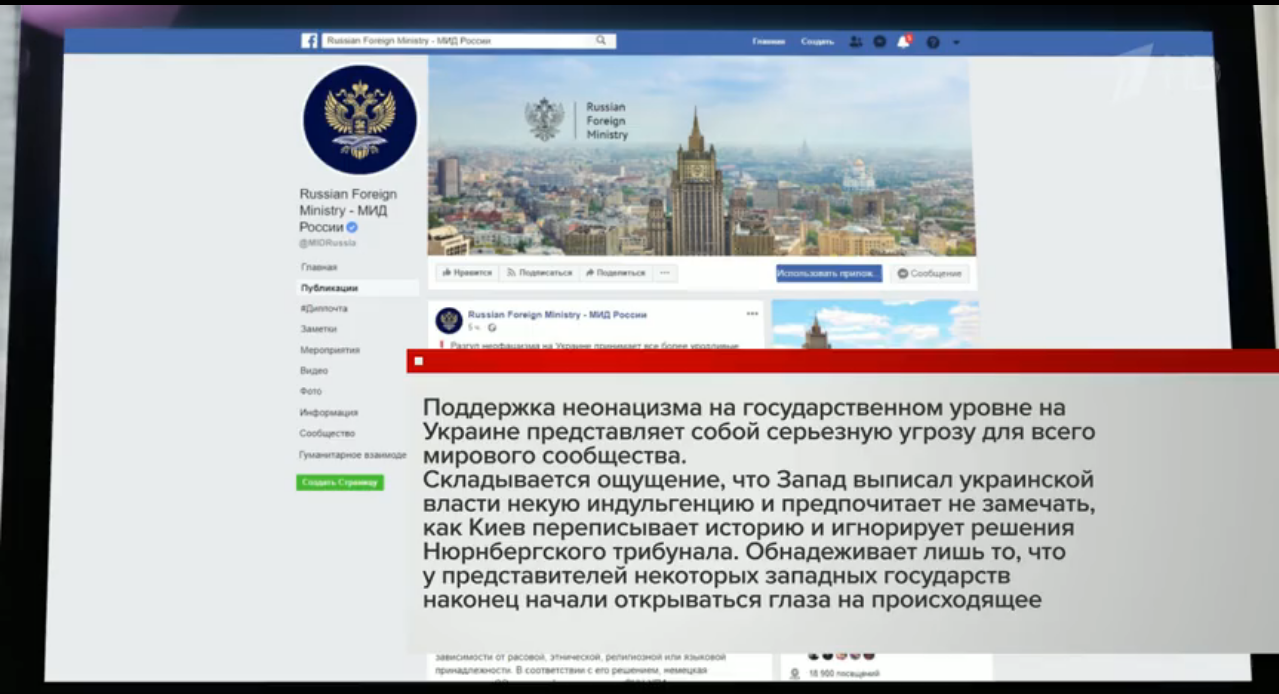Viewport: 1279px width, 694px height.
Task: Click Использовать приложение button
Action: (x=829, y=273)
